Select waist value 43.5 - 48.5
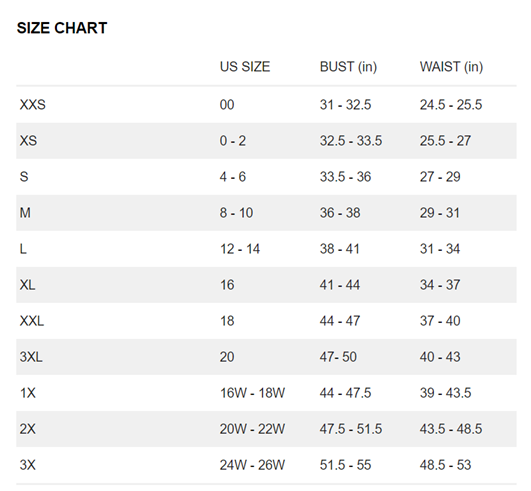Viewport: 531px width, 491px height. point(451,429)
